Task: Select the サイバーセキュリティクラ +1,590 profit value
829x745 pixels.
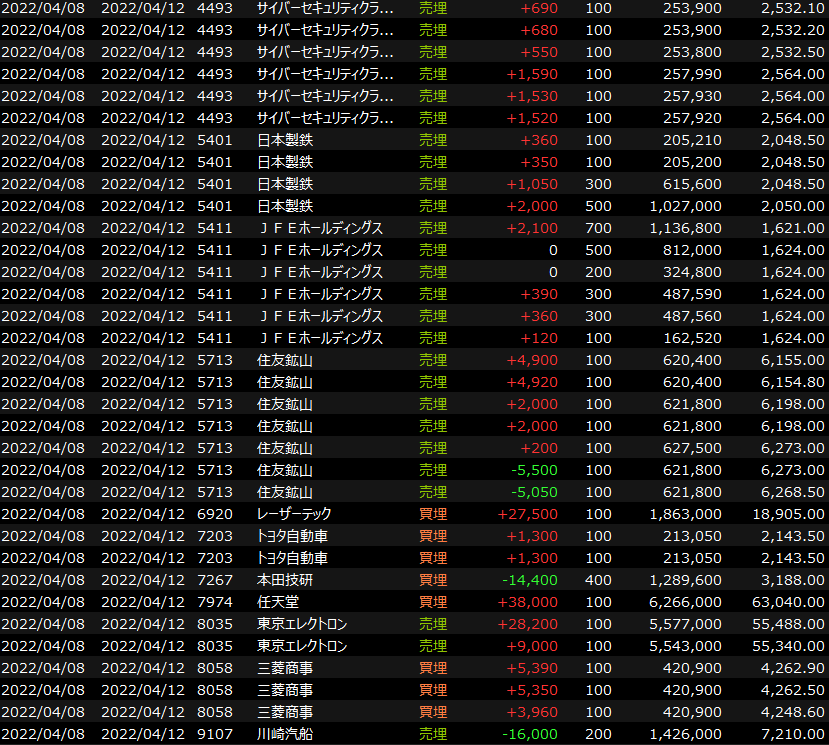Action: [531, 74]
